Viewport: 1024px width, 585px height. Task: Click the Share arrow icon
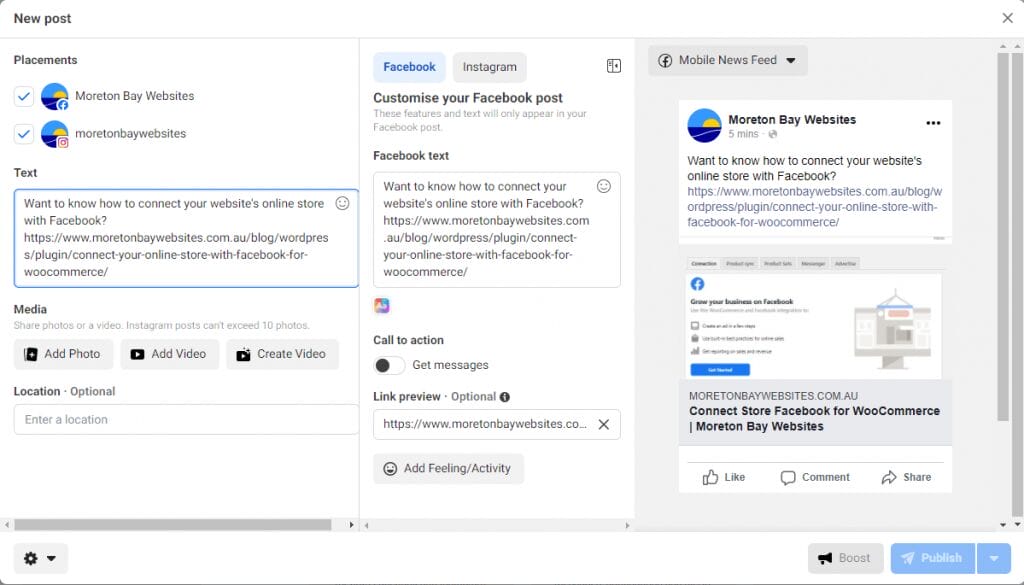pyautogui.click(x=889, y=477)
